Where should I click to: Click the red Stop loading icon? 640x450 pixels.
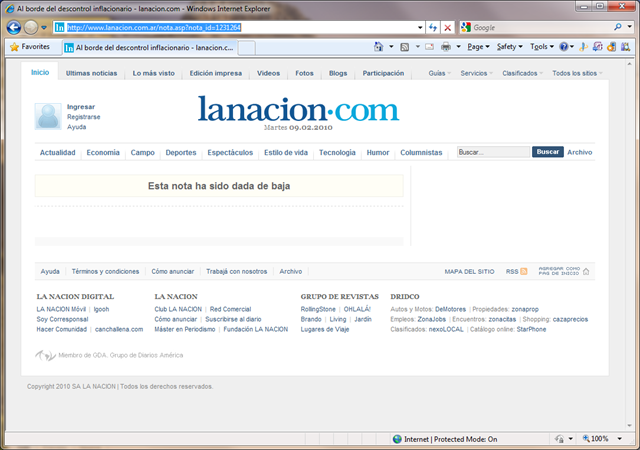[447, 27]
